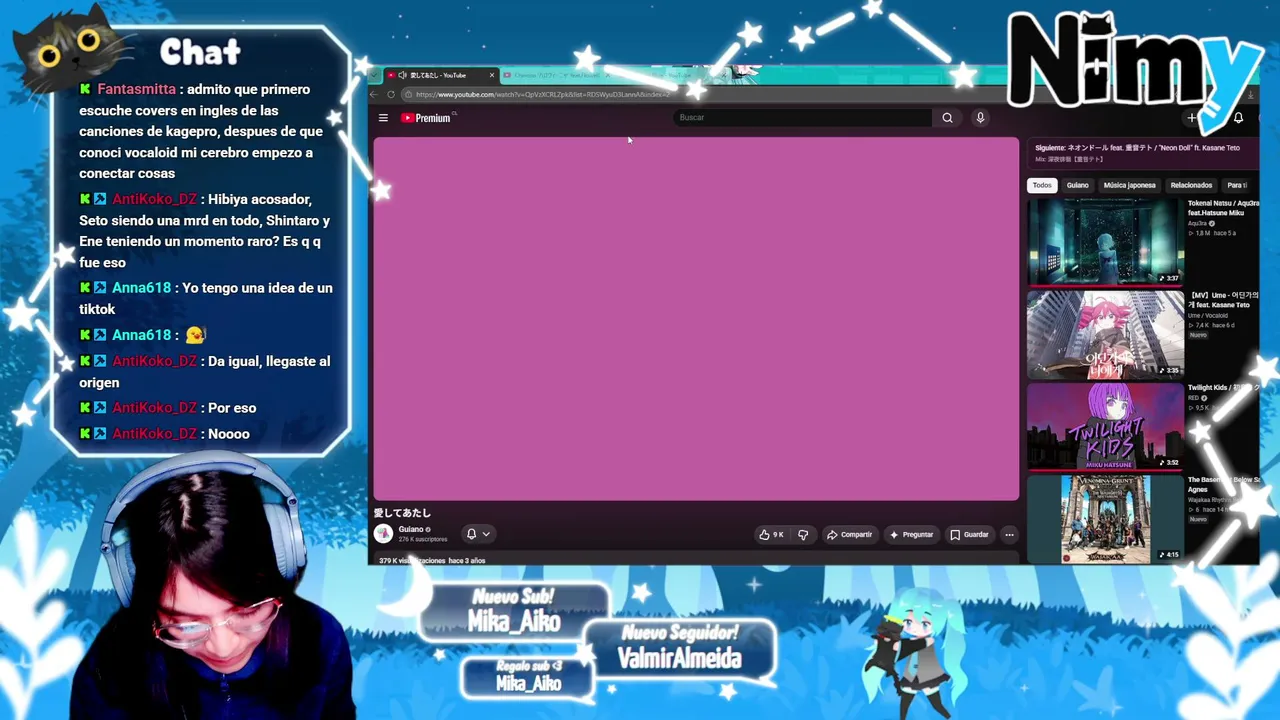Image resolution: width=1280 pixels, height=720 pixels.
Task: Click the pink video player area
Action: (696, 318)
